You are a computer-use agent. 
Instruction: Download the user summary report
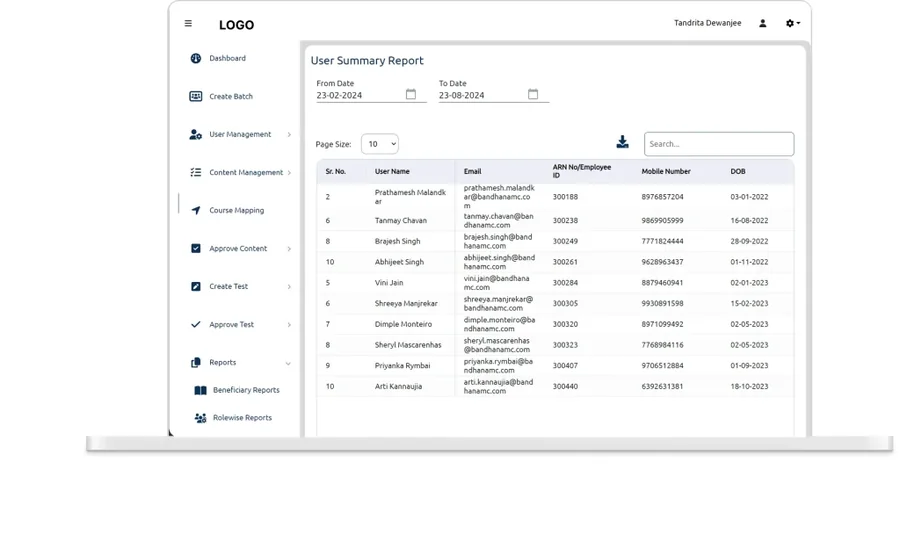[x=623, y=142]
